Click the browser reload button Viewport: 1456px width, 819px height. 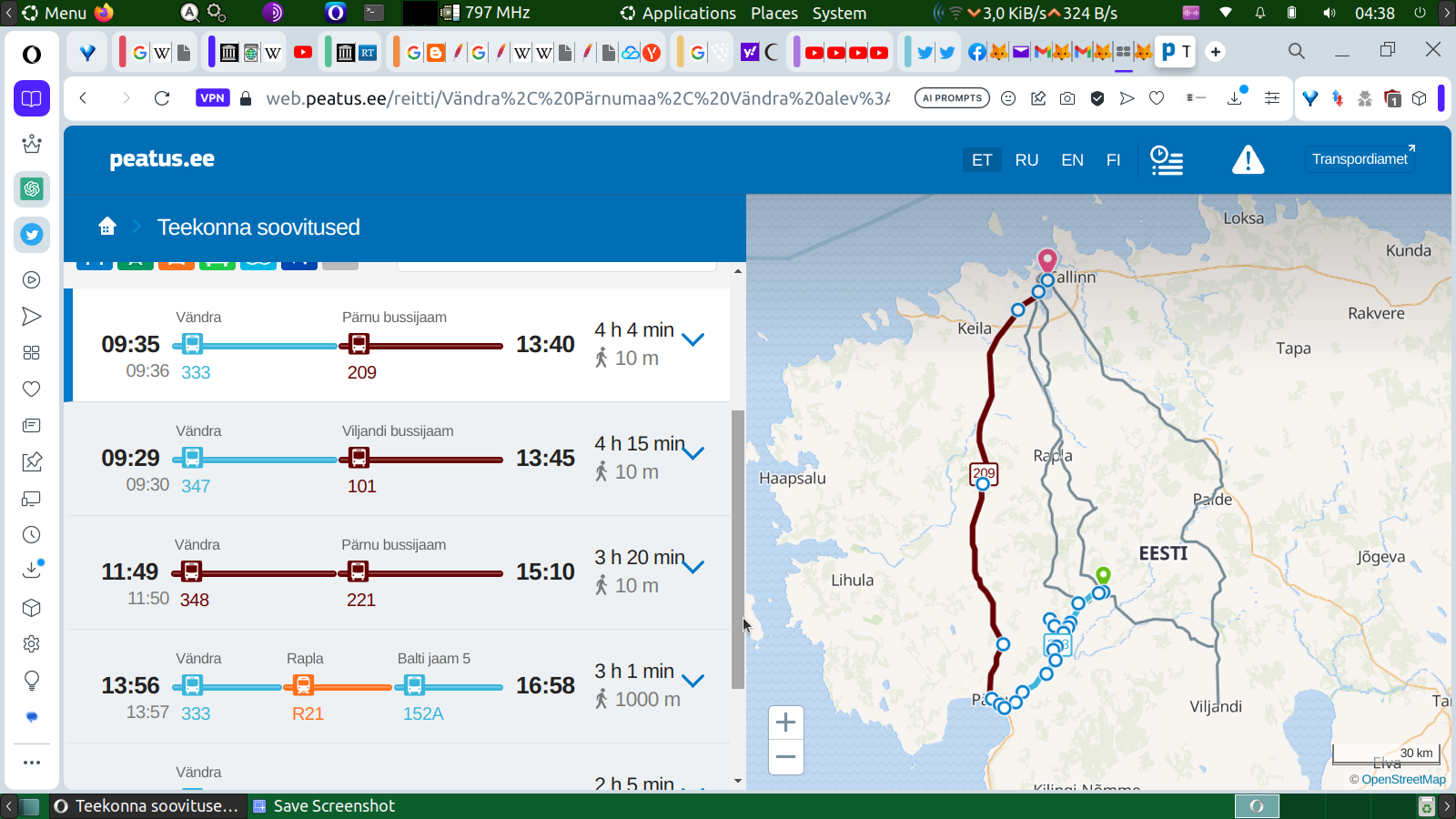coord(162,98)
